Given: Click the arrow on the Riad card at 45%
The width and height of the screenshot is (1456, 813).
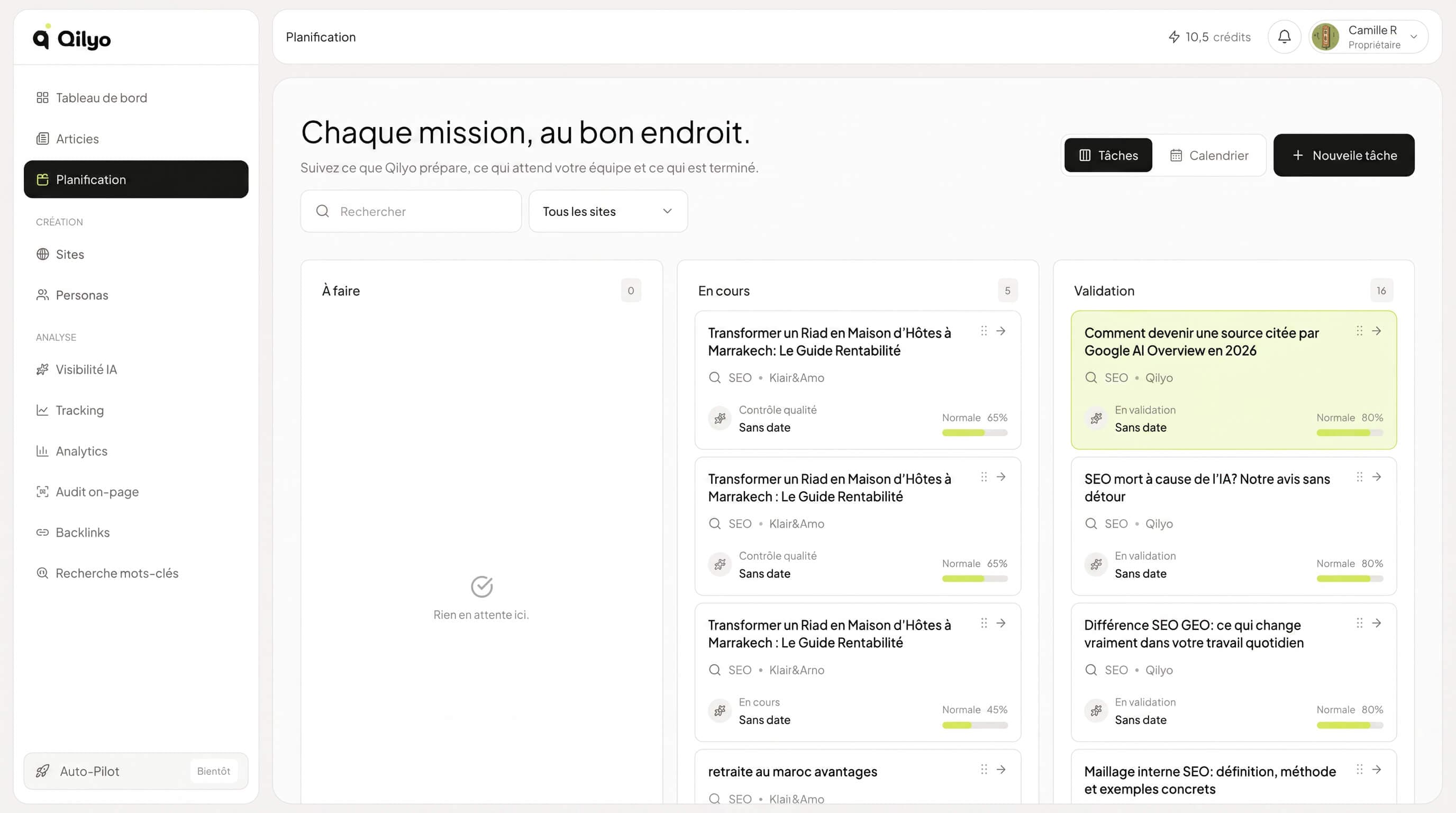Looking at the screenshot, I should (1000, 623).
